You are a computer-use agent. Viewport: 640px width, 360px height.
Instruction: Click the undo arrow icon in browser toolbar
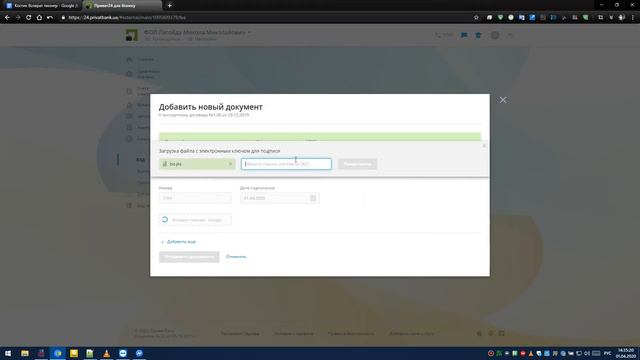[50, 18]
